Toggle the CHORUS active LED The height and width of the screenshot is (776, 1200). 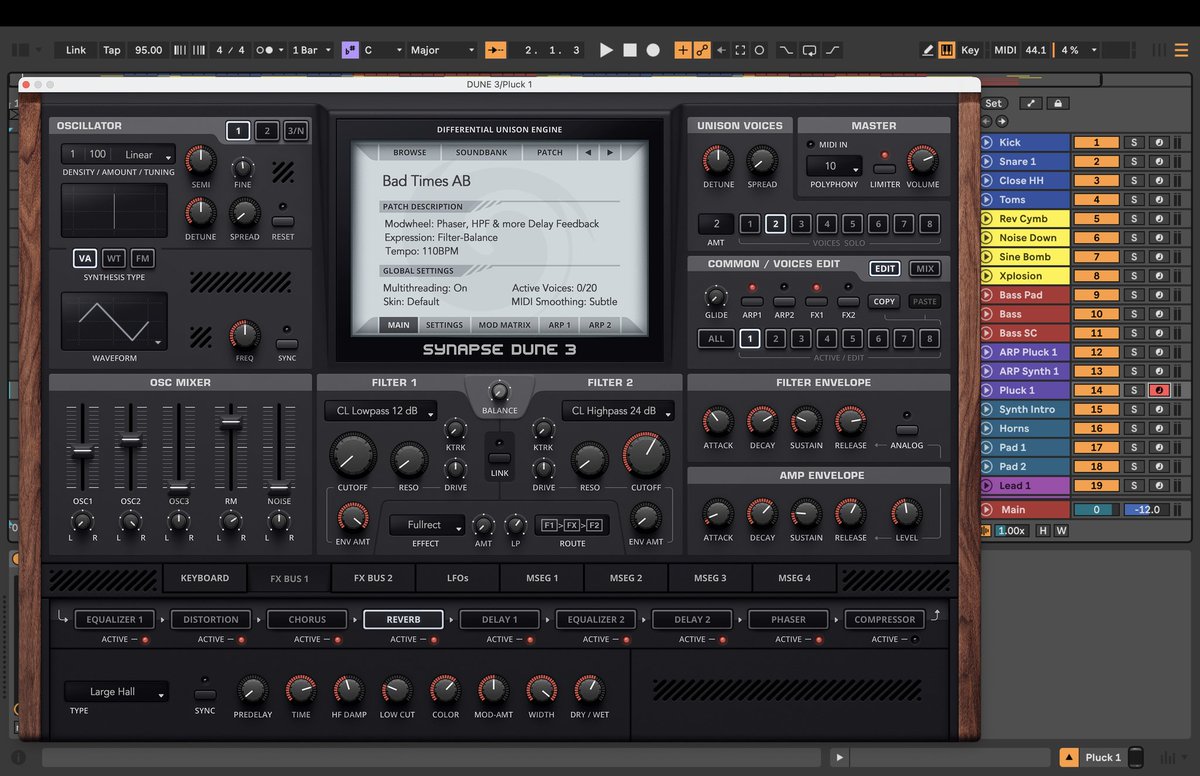[x=337, y=640]
